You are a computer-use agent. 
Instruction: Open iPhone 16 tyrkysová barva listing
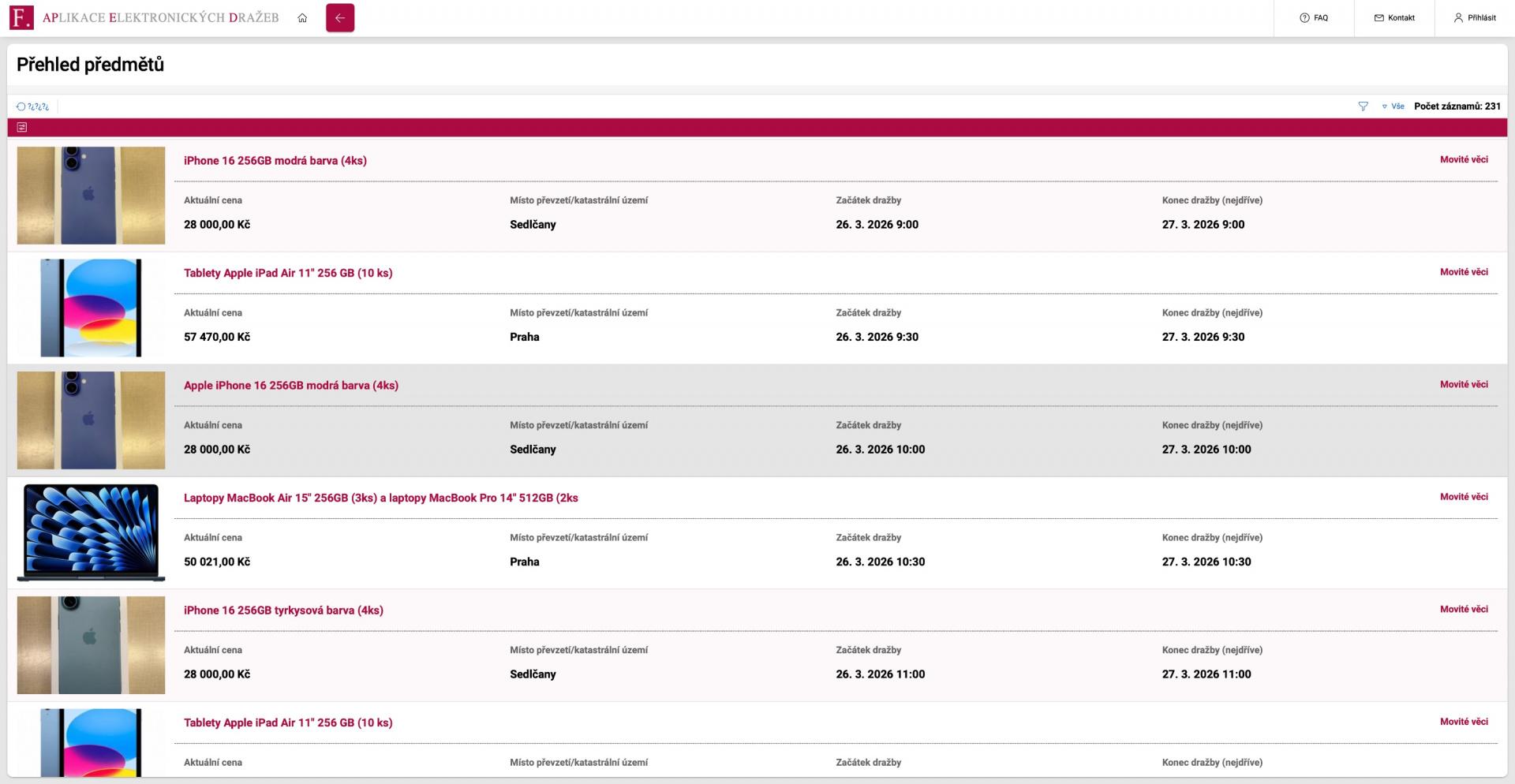283,610
